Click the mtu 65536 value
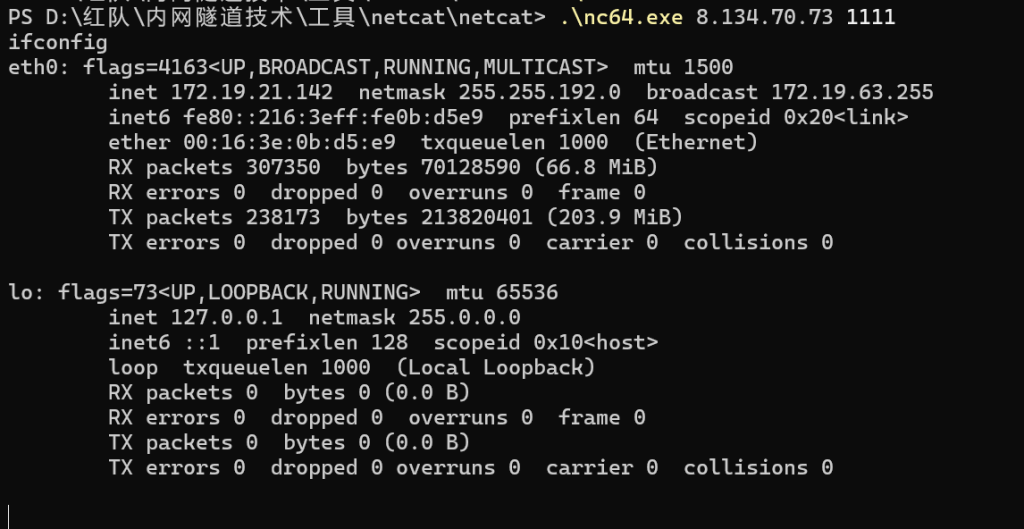Viewport: 1024px width, 529px height. pos(521,292)
